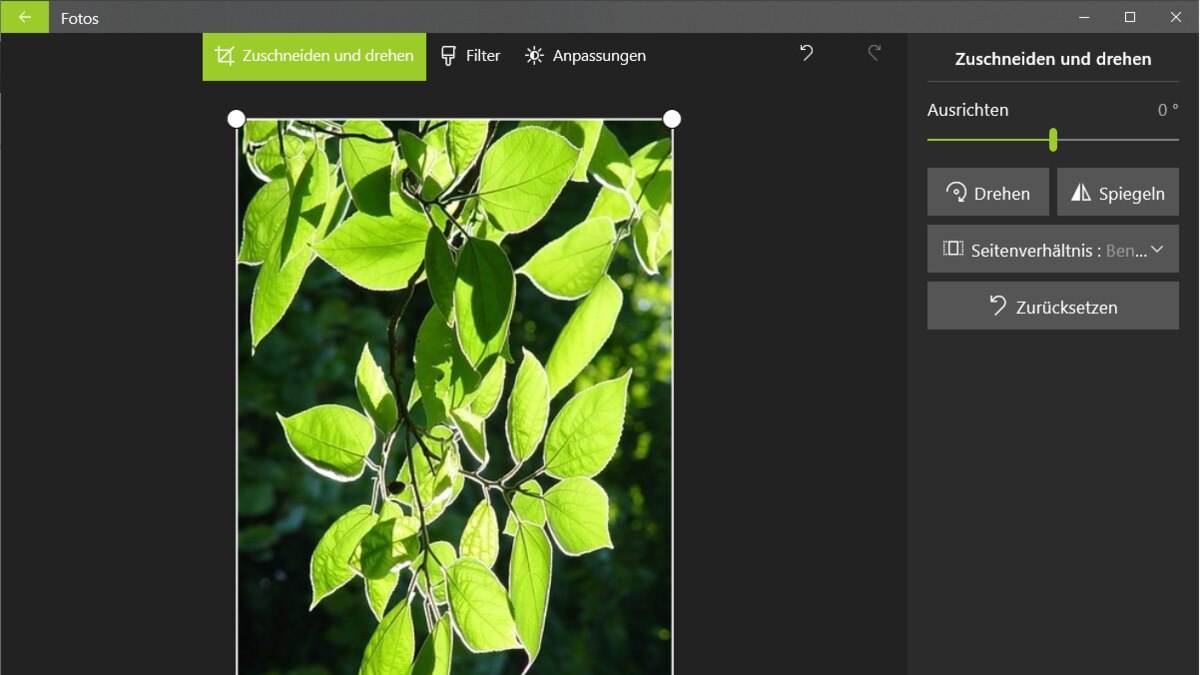Maximize the Fotos window

[x=1129, y=17]
